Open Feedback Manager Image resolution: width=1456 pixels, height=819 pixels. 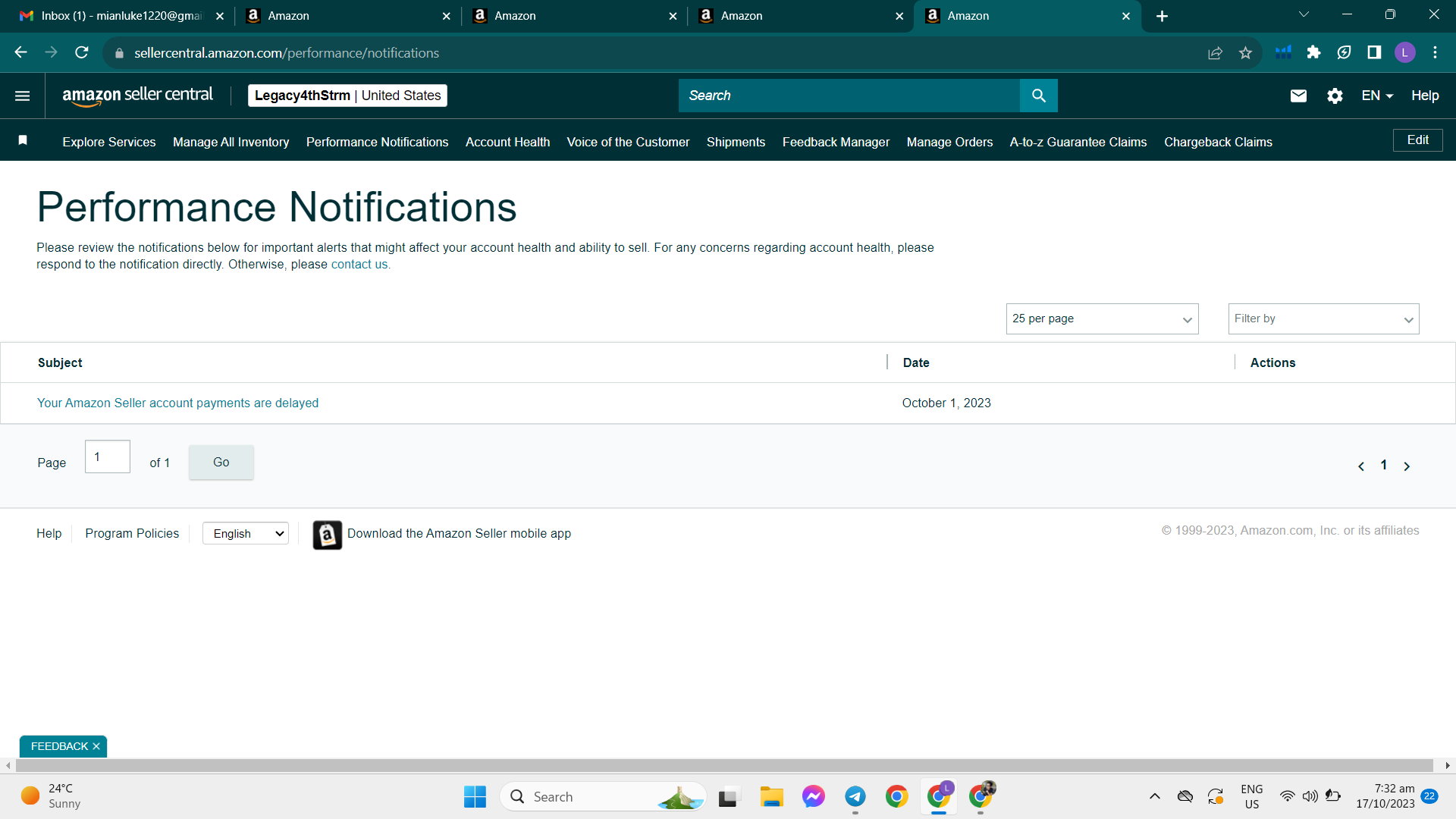836,142
